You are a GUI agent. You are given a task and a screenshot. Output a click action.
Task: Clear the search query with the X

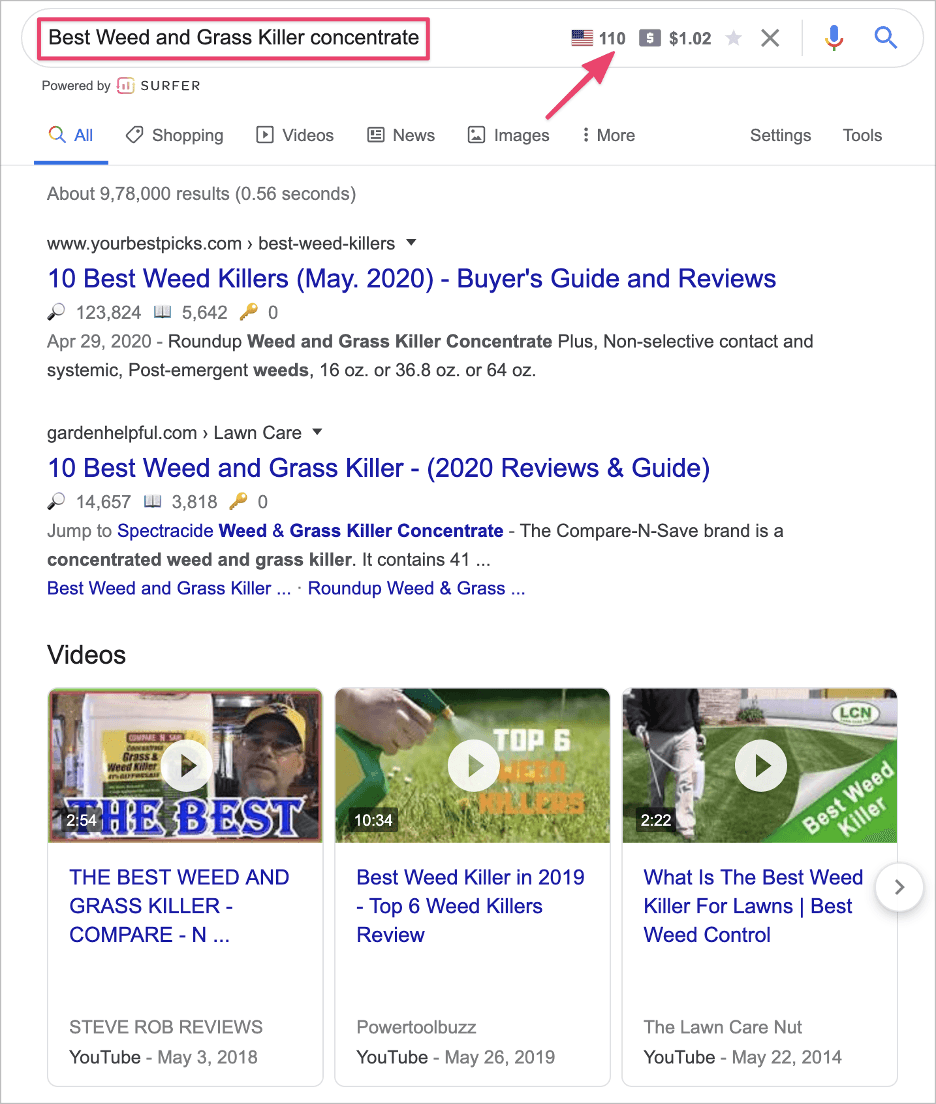click(x=770, y=38)
